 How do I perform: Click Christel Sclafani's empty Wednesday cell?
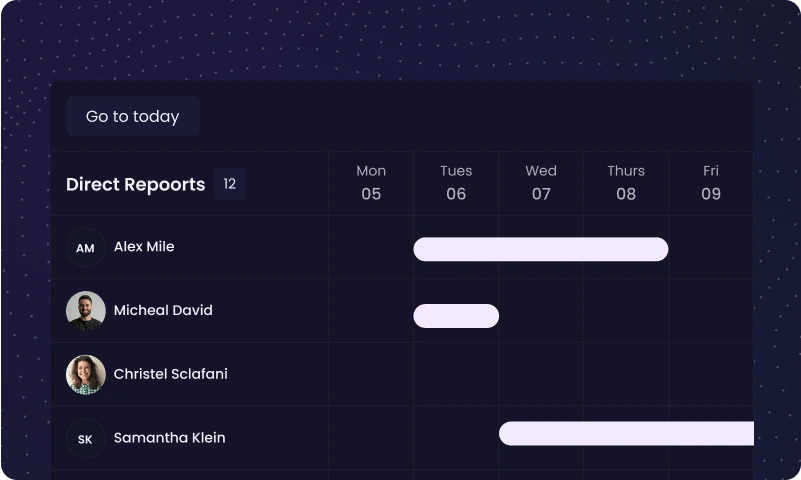tap(541, 374)
